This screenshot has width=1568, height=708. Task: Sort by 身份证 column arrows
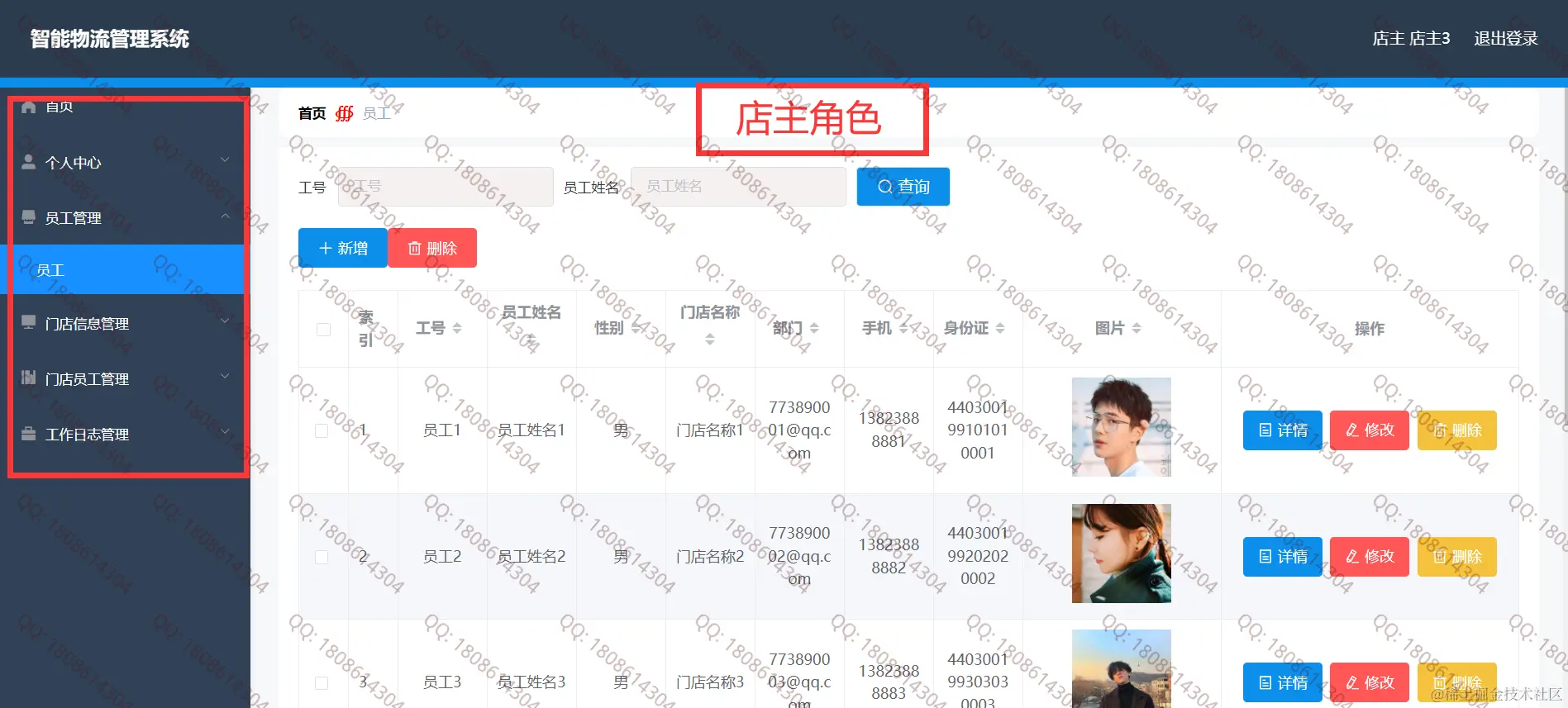pos(1000,329)
